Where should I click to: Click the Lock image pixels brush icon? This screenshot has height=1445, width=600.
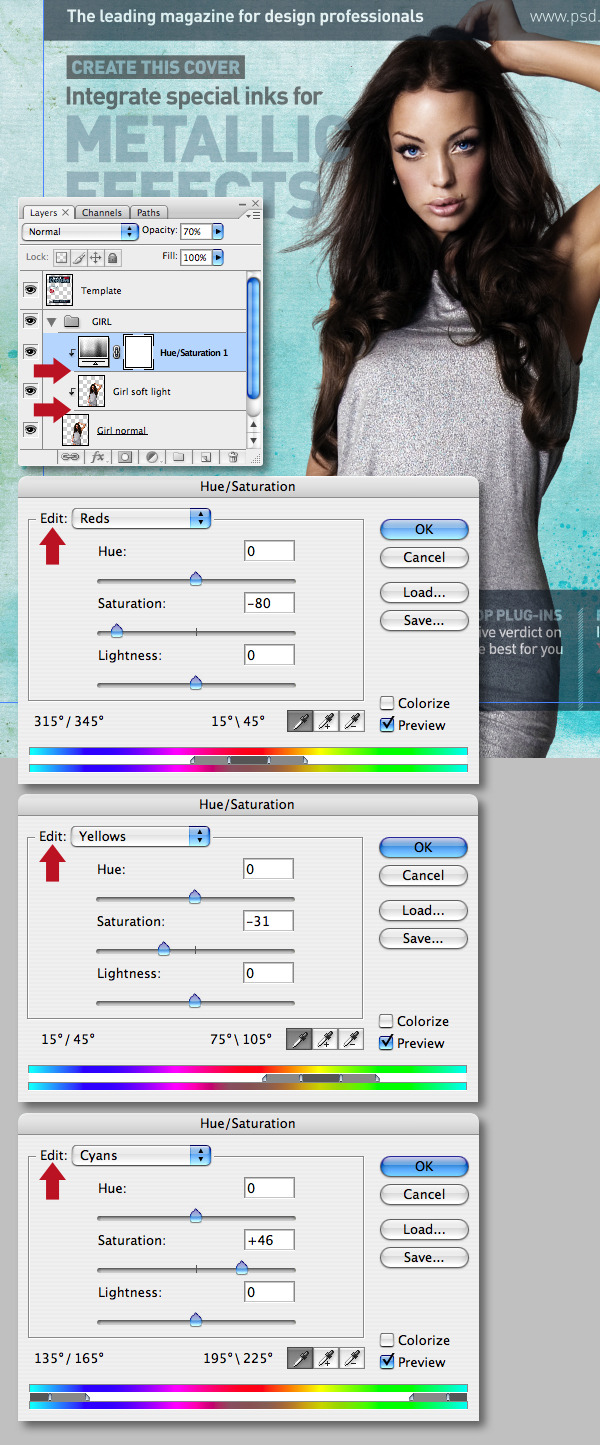pyautogui.click(x=78, y=257)
